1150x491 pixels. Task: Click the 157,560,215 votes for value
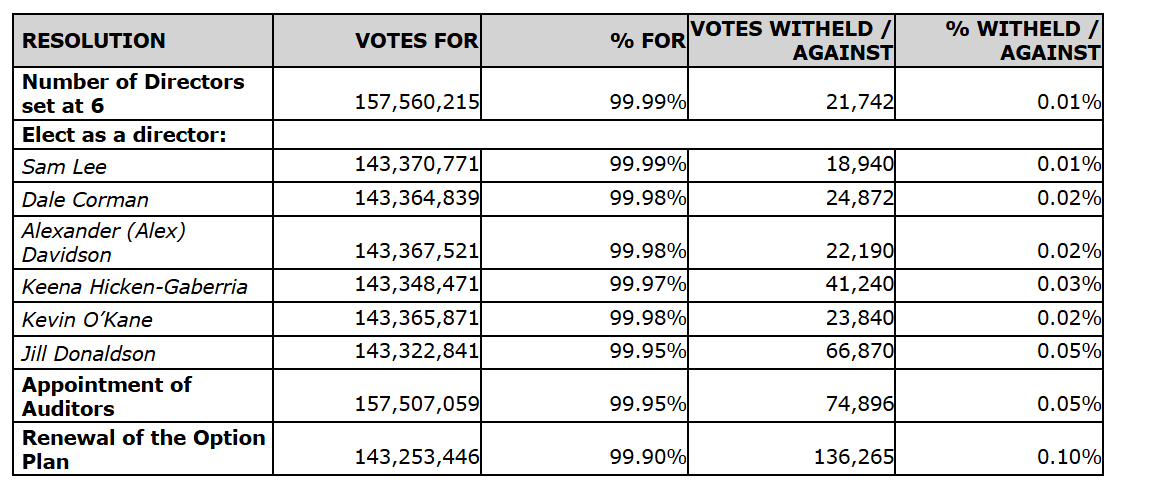coord(417,102)
